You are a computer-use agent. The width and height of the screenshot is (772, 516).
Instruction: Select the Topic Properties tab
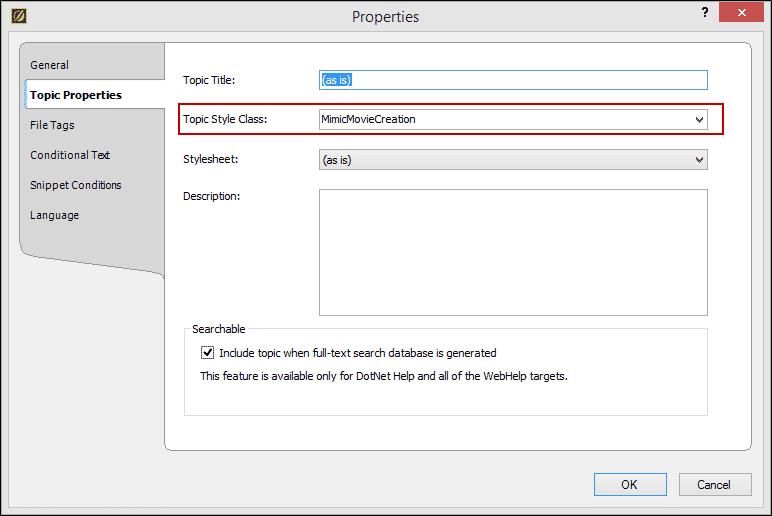(76, 95)
